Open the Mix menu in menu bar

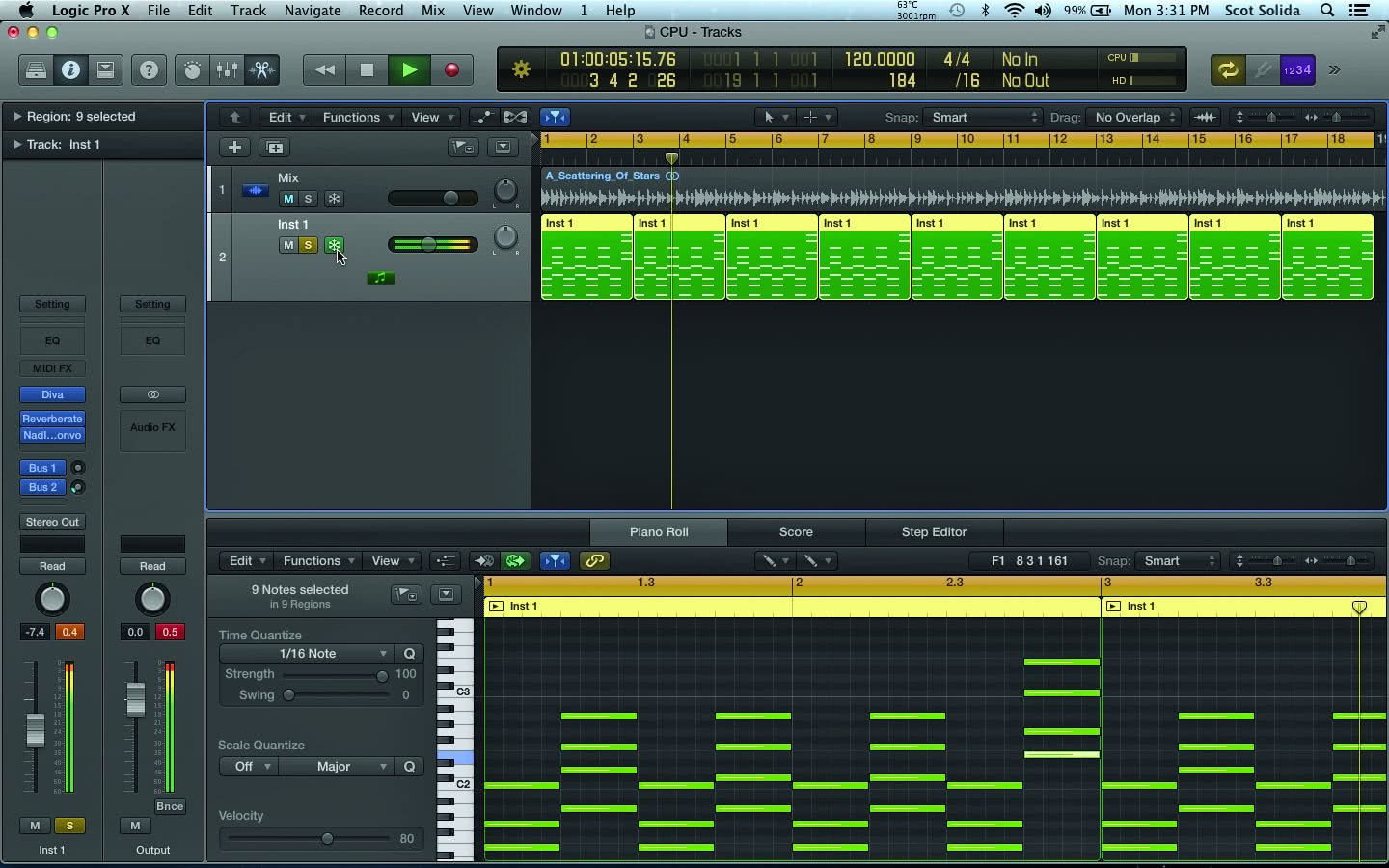click(x=433, y=11)
